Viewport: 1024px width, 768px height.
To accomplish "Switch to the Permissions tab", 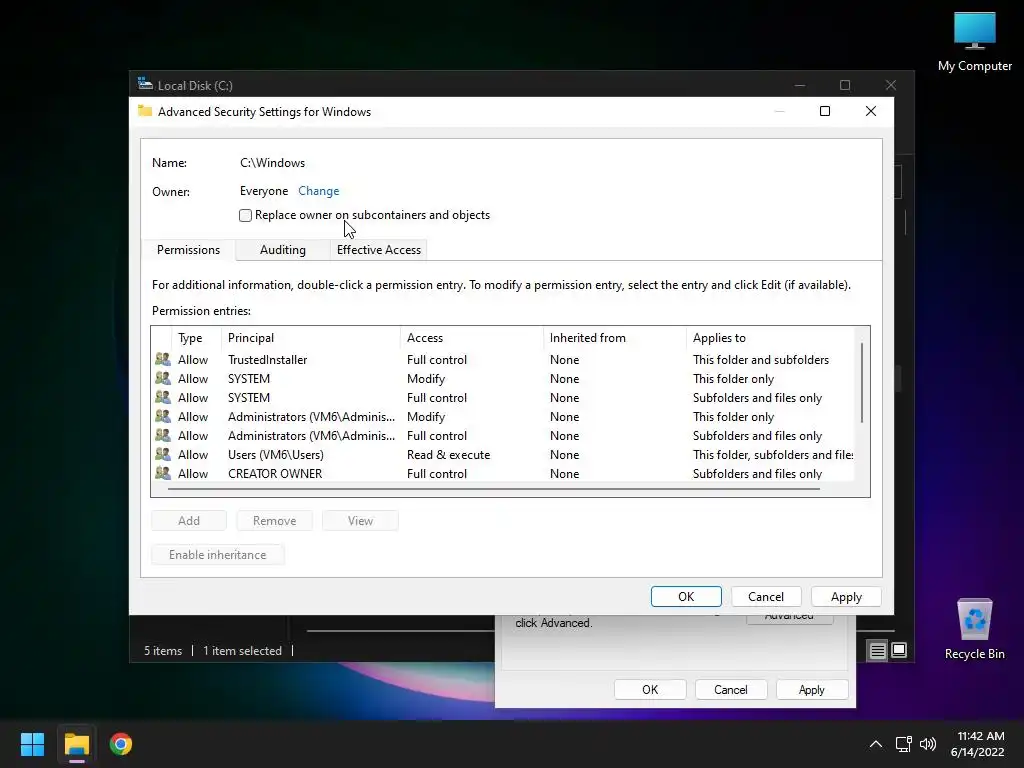I will point(188,249).
